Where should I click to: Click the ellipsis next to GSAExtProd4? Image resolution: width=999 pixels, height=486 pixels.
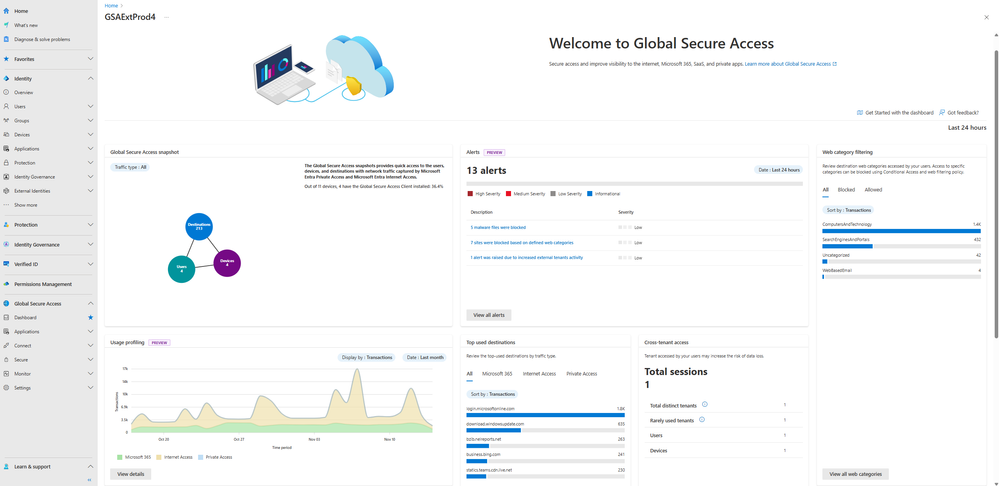[167, 17]
